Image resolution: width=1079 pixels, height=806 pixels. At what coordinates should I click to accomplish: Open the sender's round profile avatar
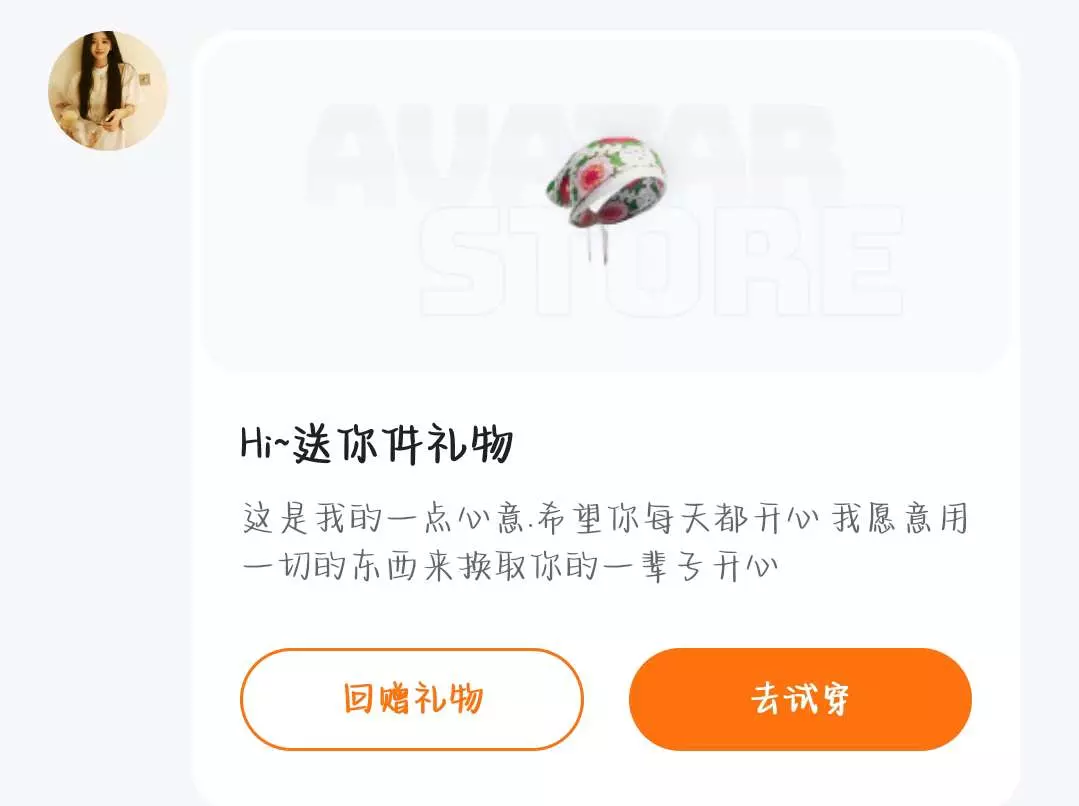[x=107, y=90]
